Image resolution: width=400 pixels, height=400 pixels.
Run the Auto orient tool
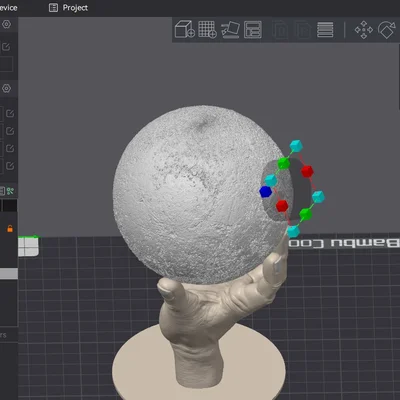coord(230,30)
